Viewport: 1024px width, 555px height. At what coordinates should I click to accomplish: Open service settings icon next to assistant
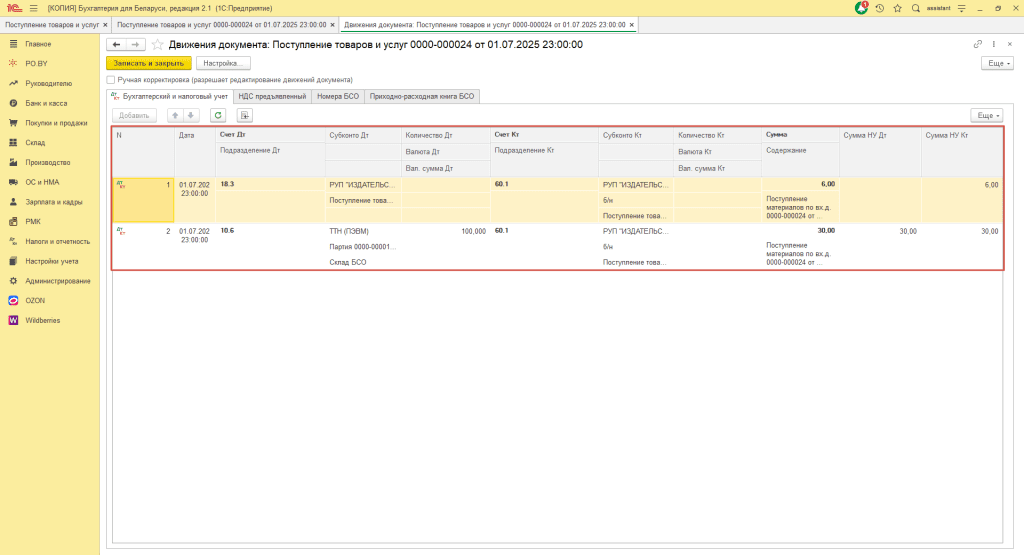click(x=961, y=8)
